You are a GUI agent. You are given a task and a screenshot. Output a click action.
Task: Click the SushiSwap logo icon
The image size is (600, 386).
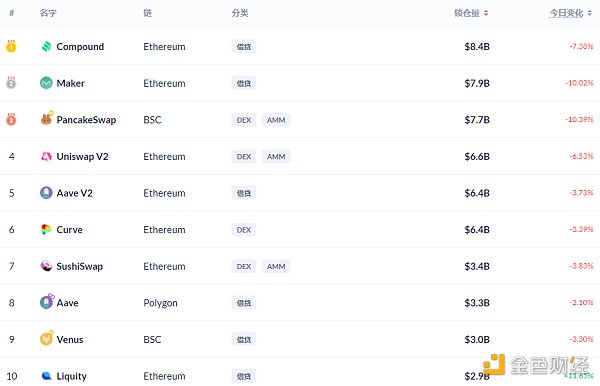click(46, 266)
